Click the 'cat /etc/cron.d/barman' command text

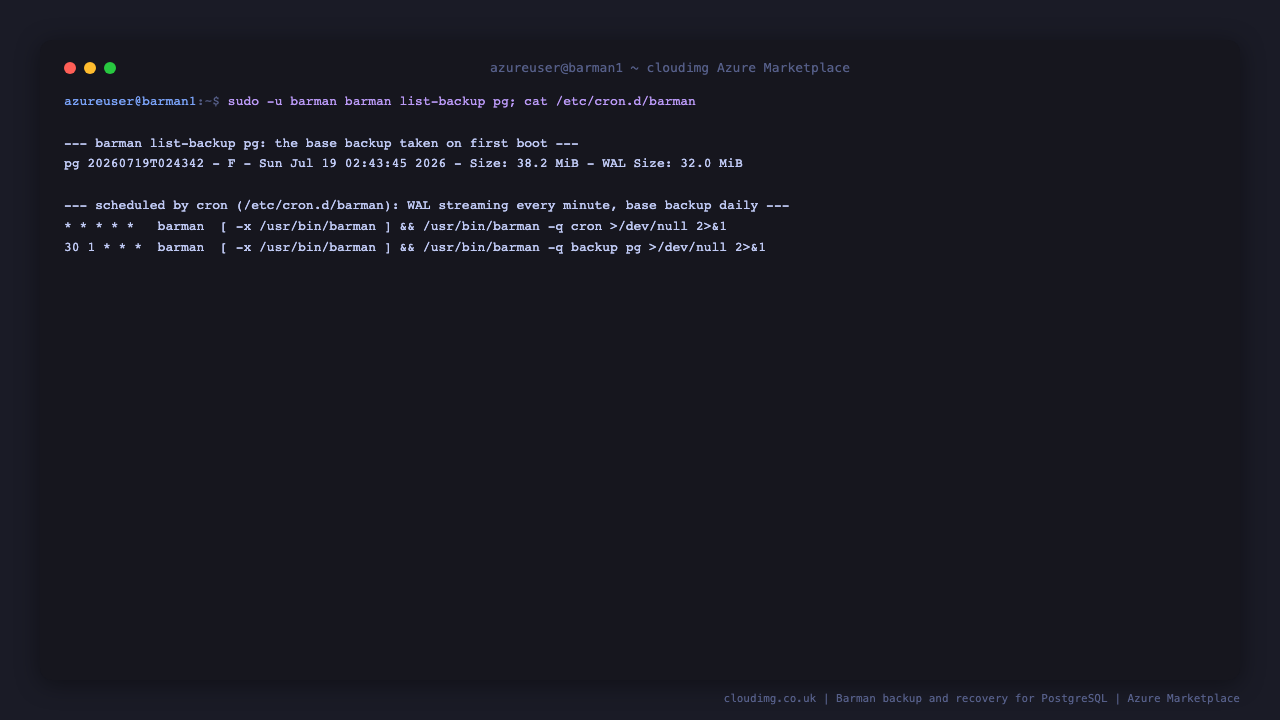point(610,101)
